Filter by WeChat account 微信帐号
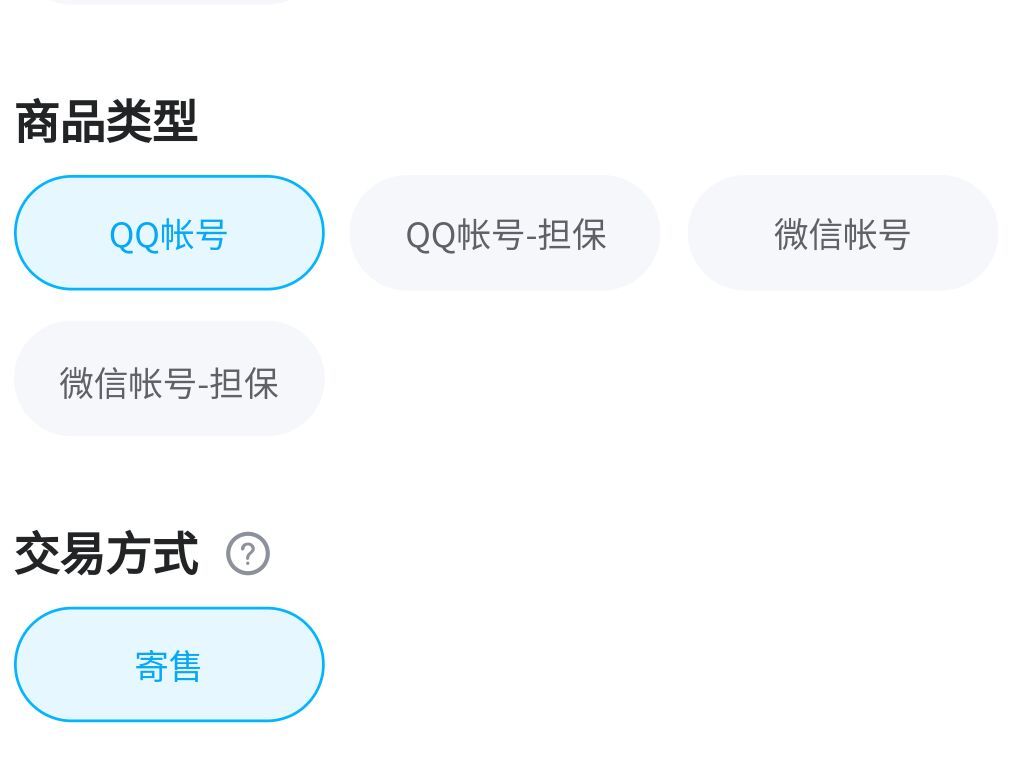Image resolution: width=1035 pixels, height=773 pixels. click(842, 233)
